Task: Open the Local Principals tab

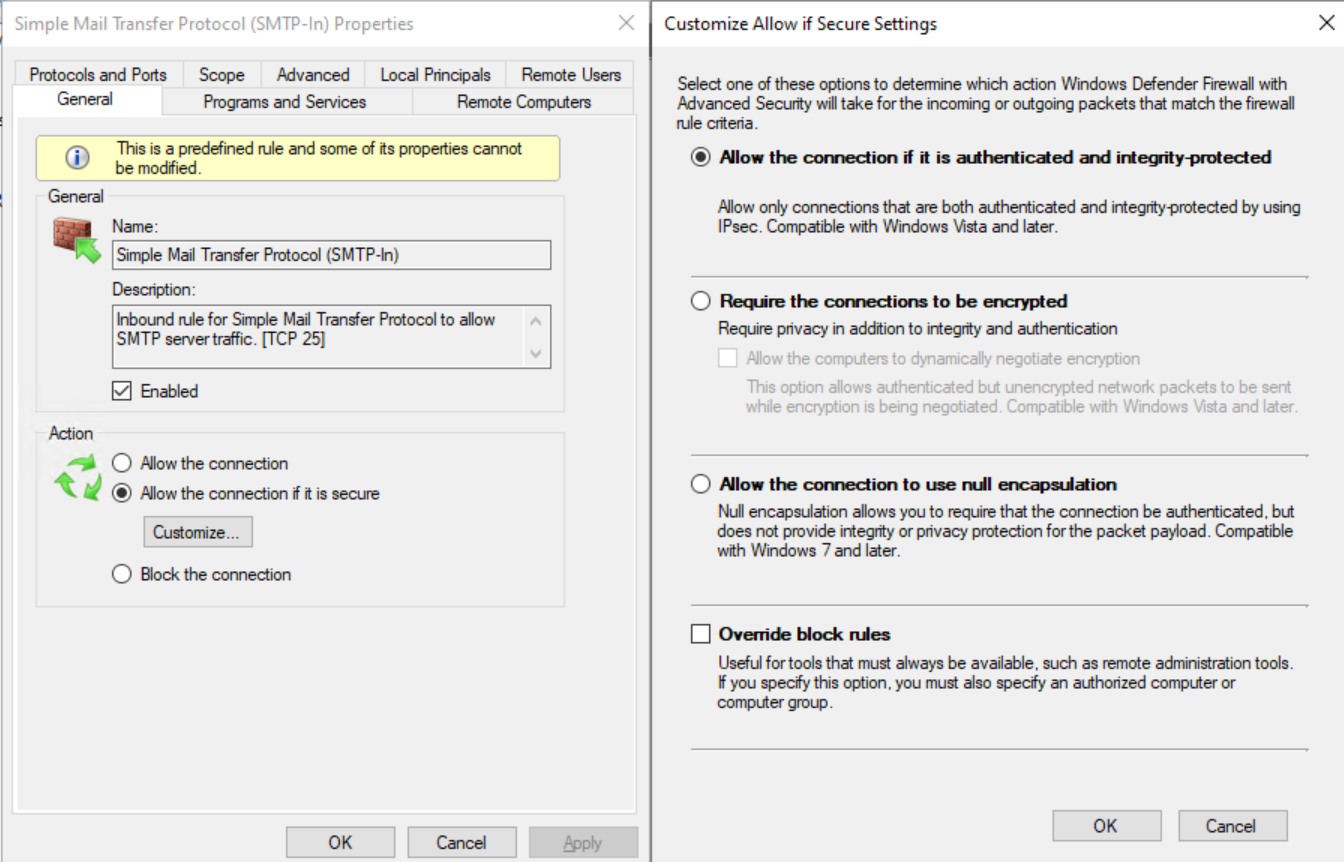Action: coord(433,74)
